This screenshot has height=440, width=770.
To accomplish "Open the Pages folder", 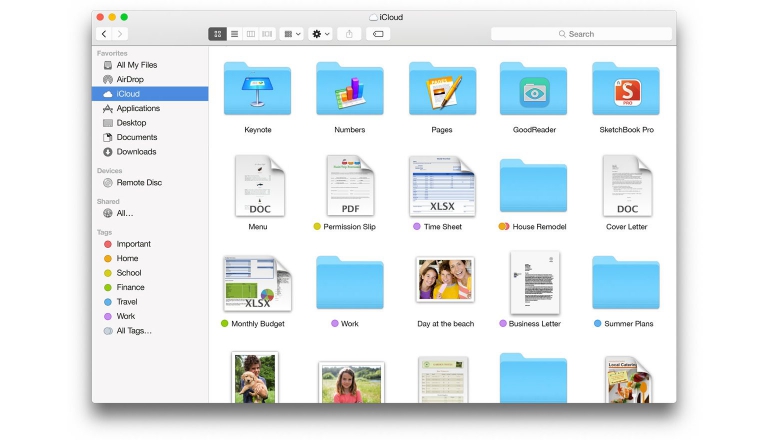I will tap(441, 92).
